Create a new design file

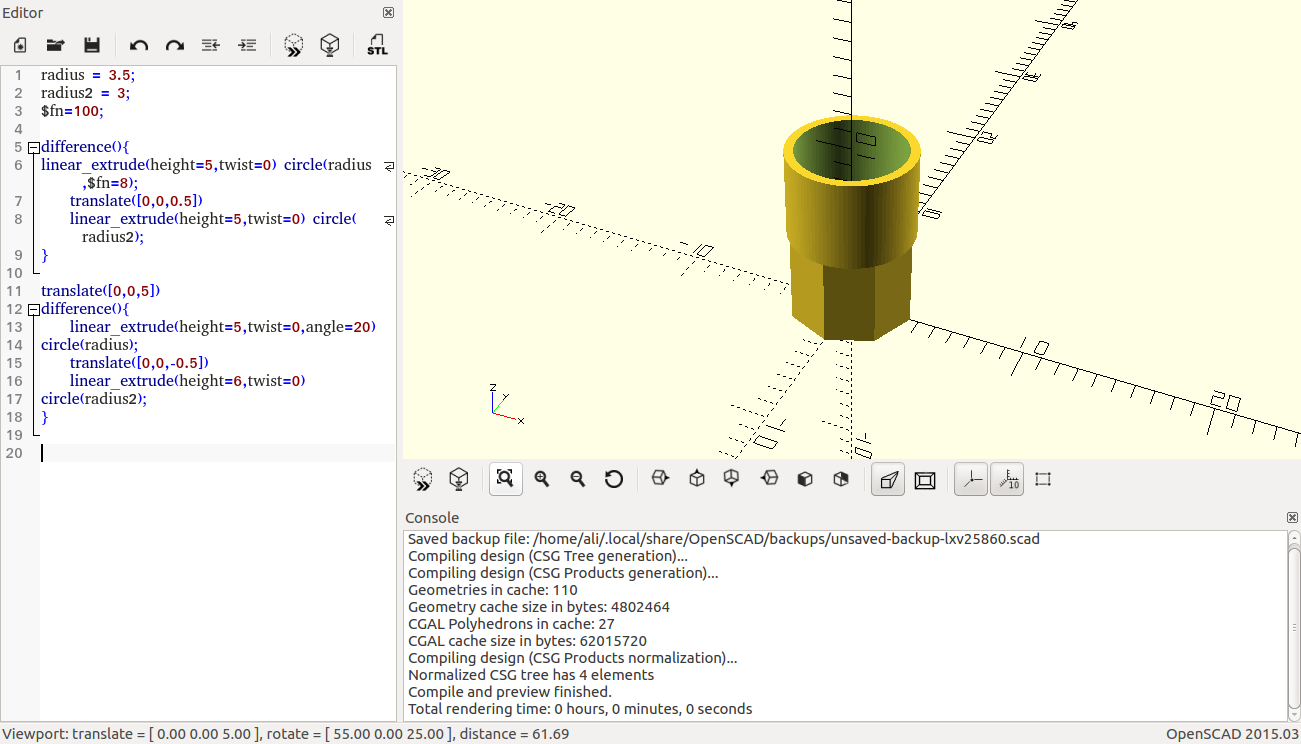click(x=19, y=45)
